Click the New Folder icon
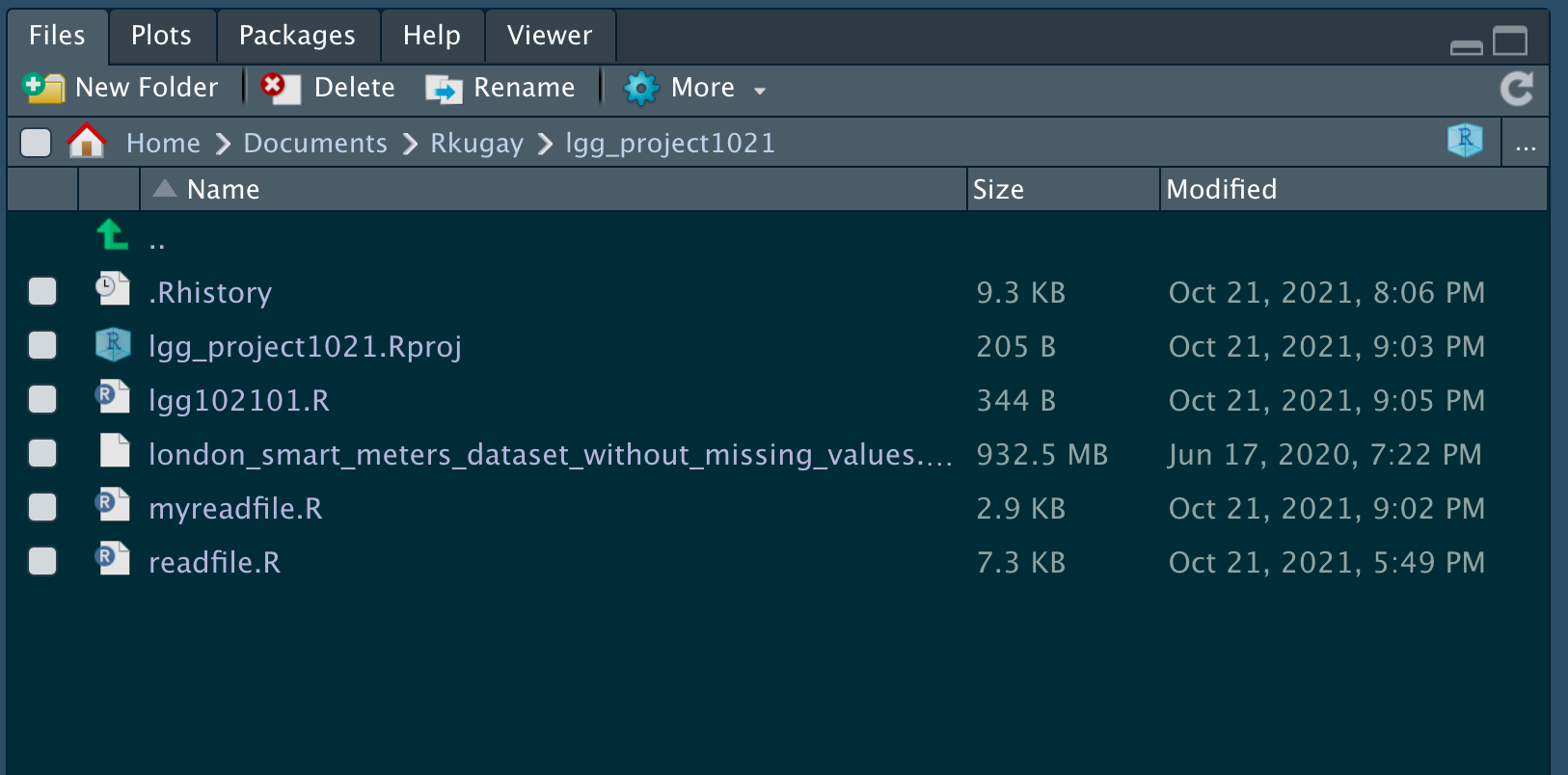 tap(42, 88)
